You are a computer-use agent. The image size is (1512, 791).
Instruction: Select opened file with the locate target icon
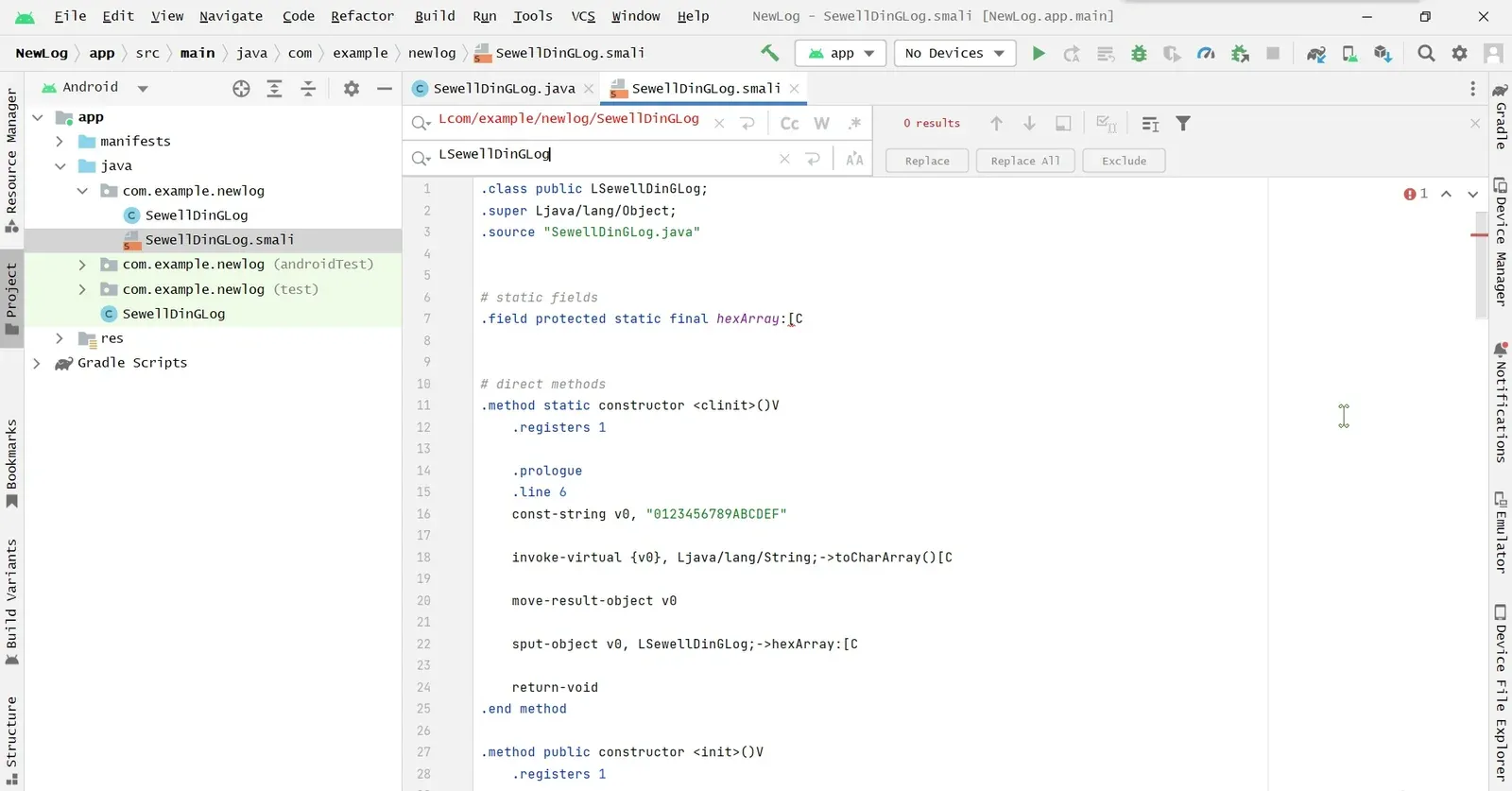click(241, 89)
